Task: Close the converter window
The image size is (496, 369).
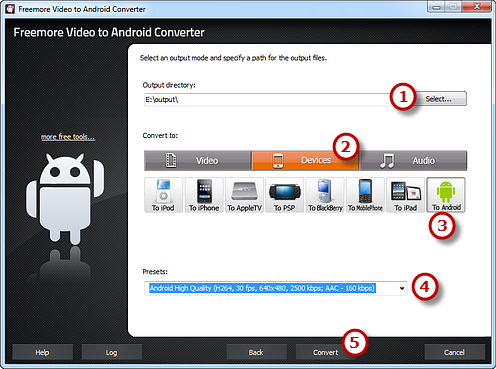Action: pos(477,7)
